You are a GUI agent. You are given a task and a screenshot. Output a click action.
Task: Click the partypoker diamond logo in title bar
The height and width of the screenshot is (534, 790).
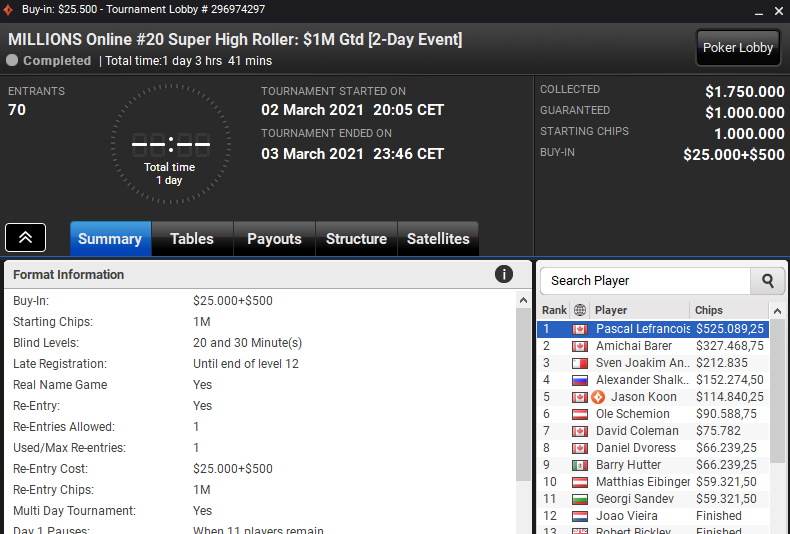tap(8, 10)
